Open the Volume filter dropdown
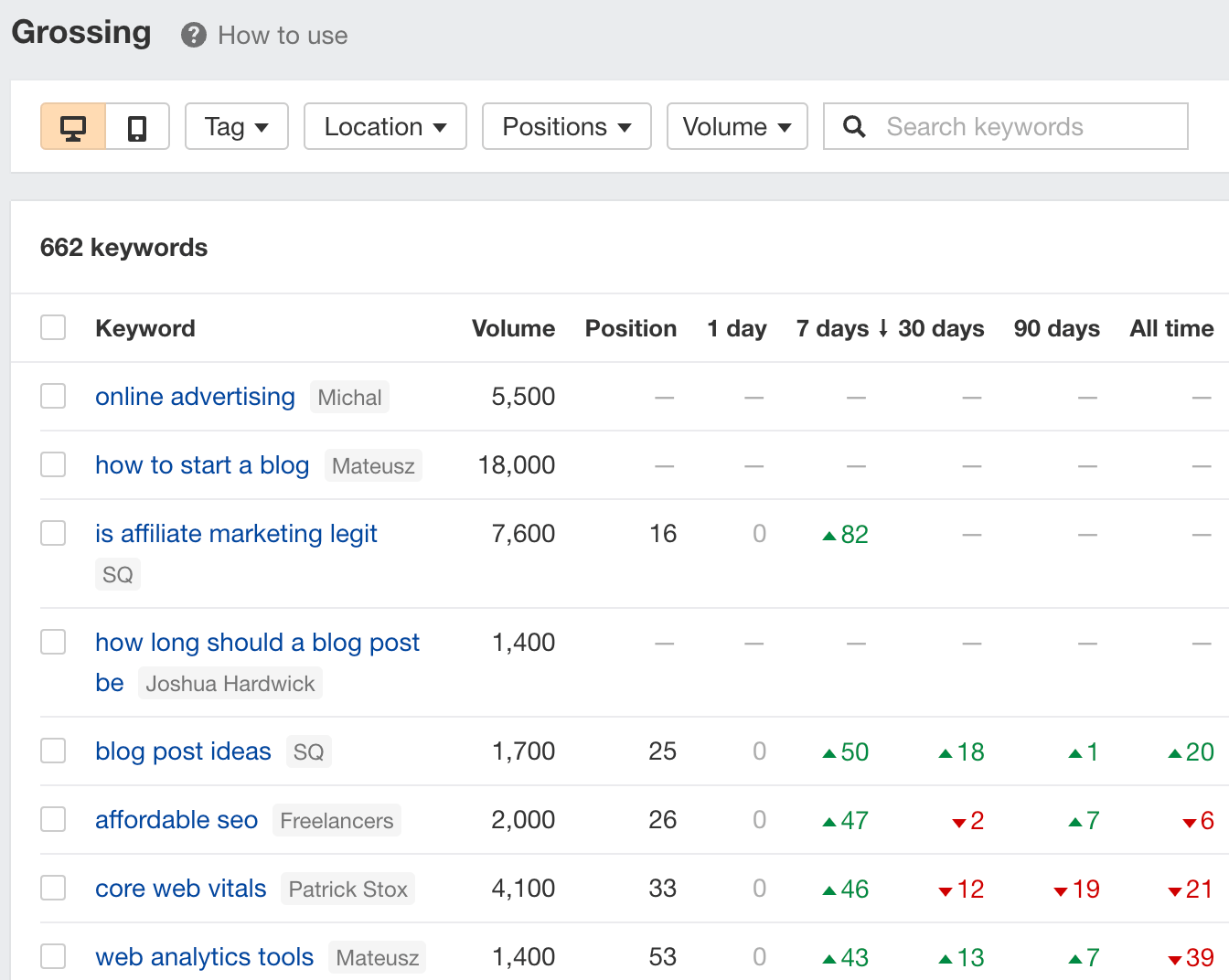This screenshot has width=1229, height=980. point(737,126)
